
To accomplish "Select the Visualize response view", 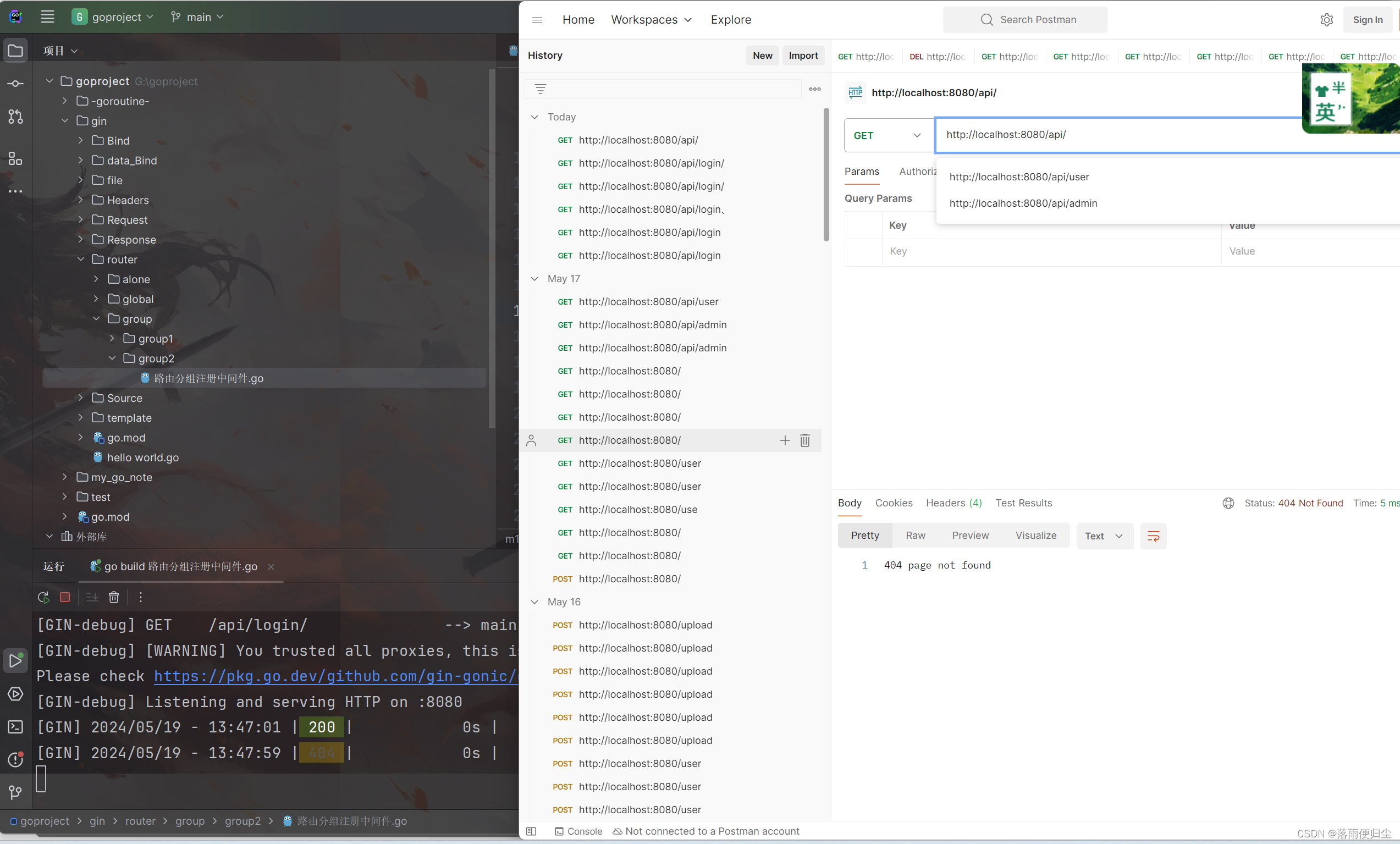I will click(x=1036, y=536).
